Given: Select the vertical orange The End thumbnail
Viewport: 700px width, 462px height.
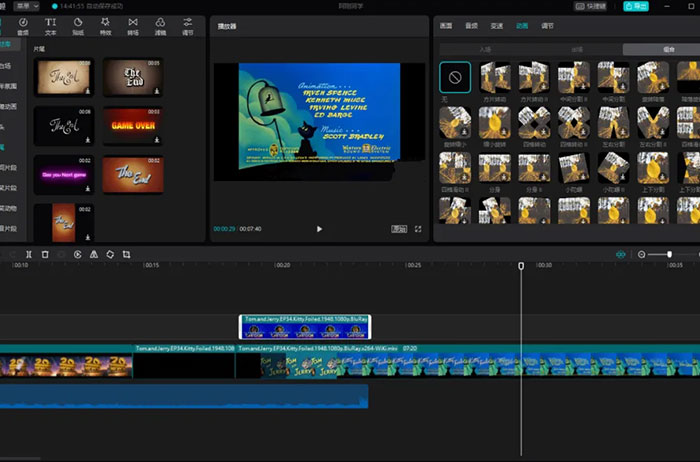Looking at the screenshot, I should [64, 222].
